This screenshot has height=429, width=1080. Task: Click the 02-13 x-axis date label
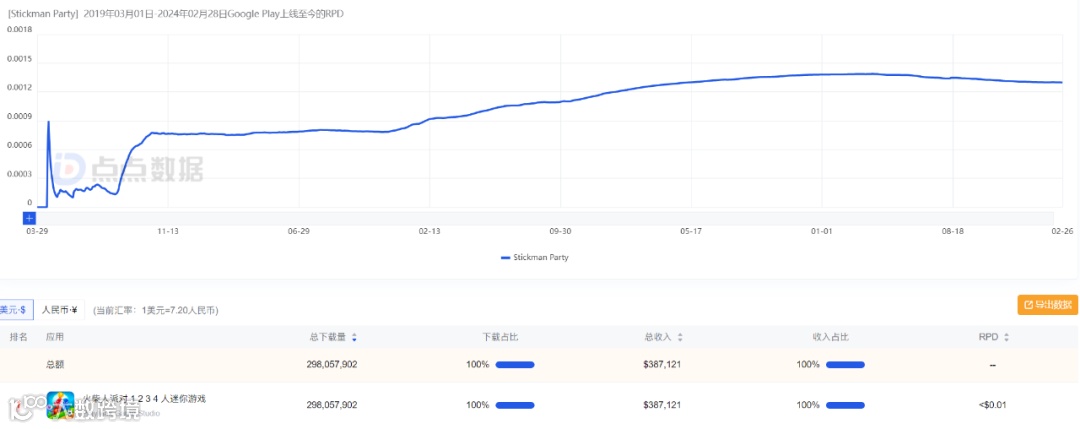click(430, 231)
